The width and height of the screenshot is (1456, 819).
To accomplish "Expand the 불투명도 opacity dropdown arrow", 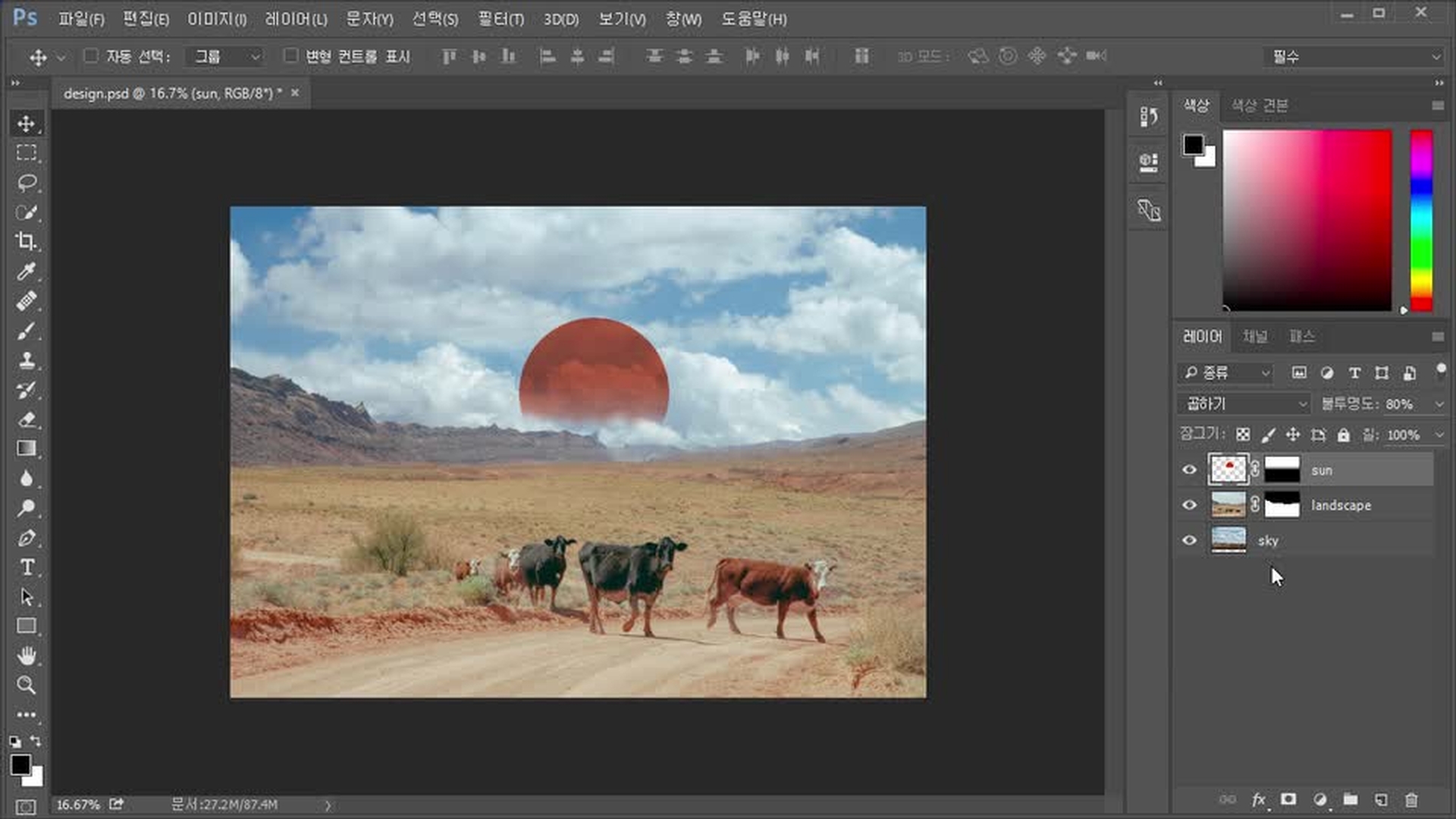I will 1439,404.
